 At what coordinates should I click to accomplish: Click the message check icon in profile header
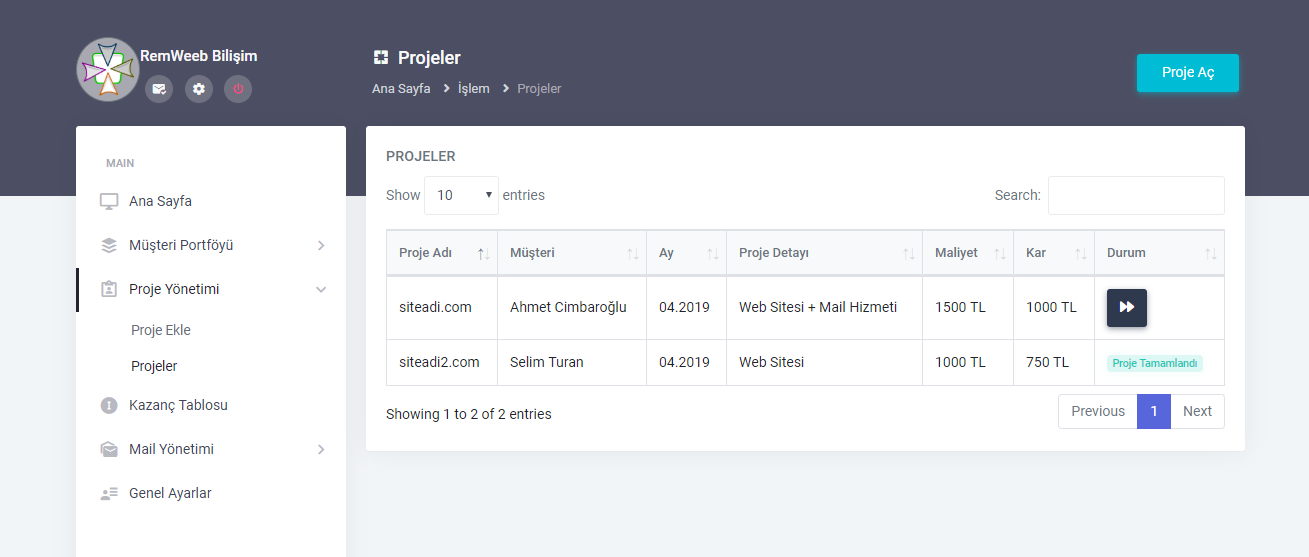point(159,89)
